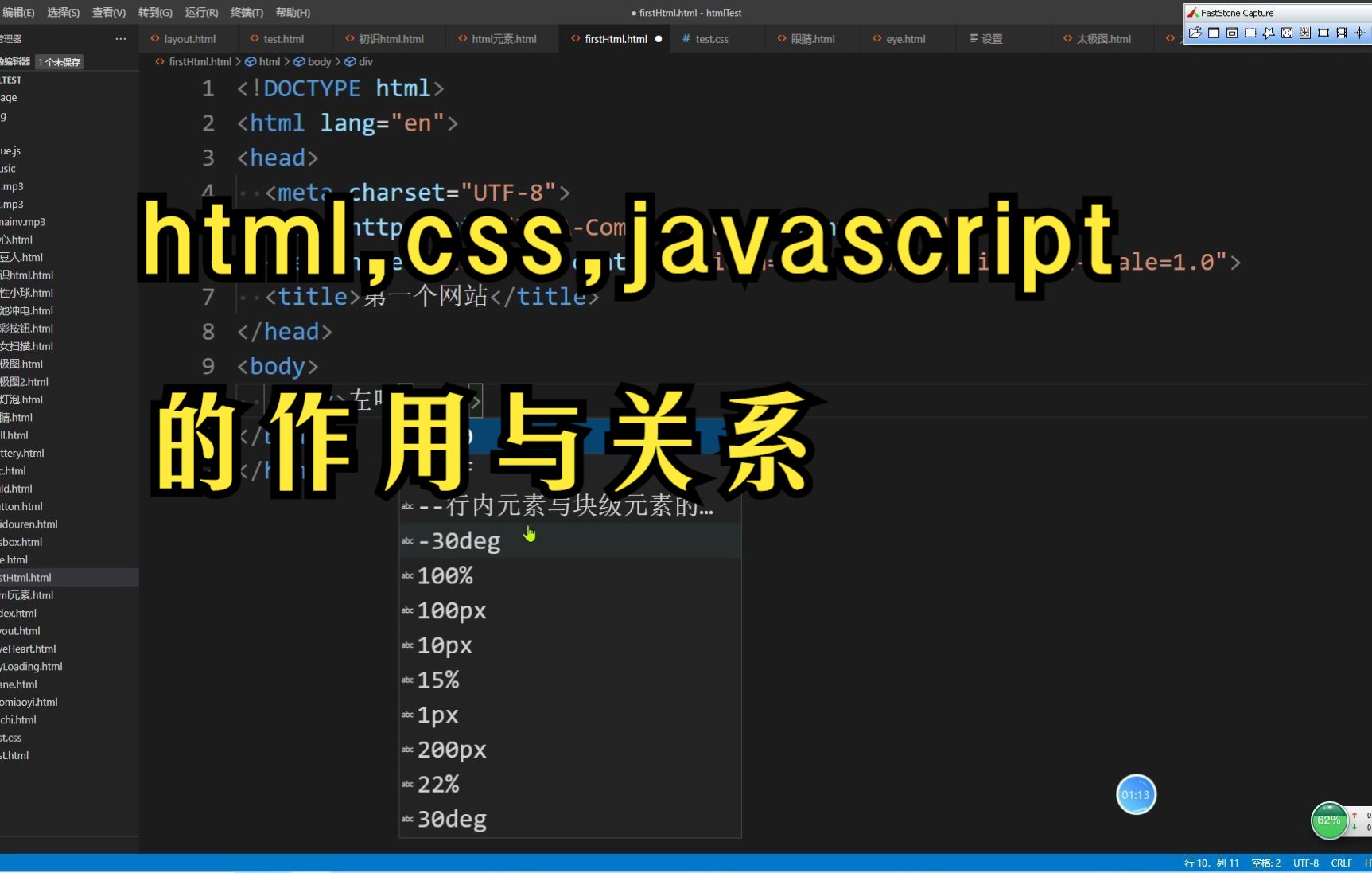The height and width of the screenshot is (873, 1372).
Task: Click FastStone Open File in Editor icon
Action: pos(1195,33)
